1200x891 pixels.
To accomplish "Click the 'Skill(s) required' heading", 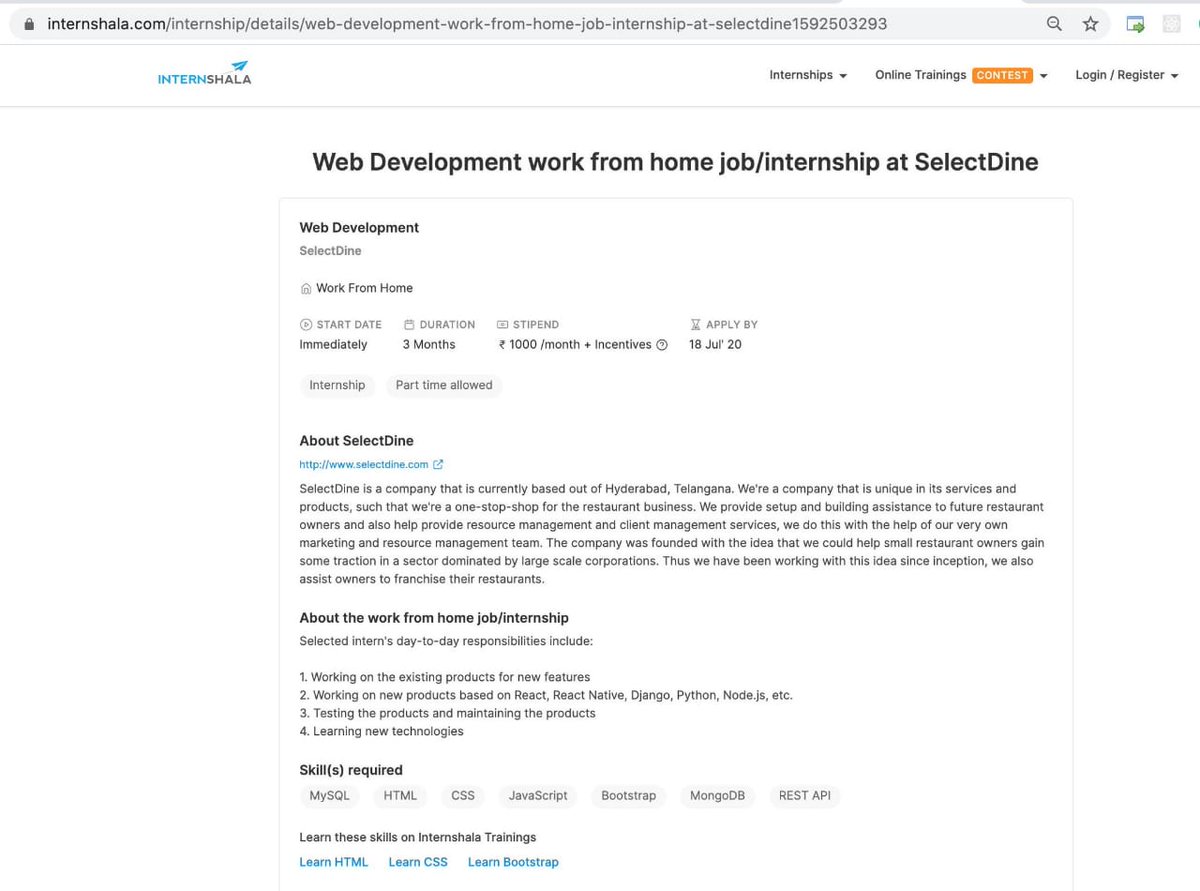I will click(x=351, y=770).
